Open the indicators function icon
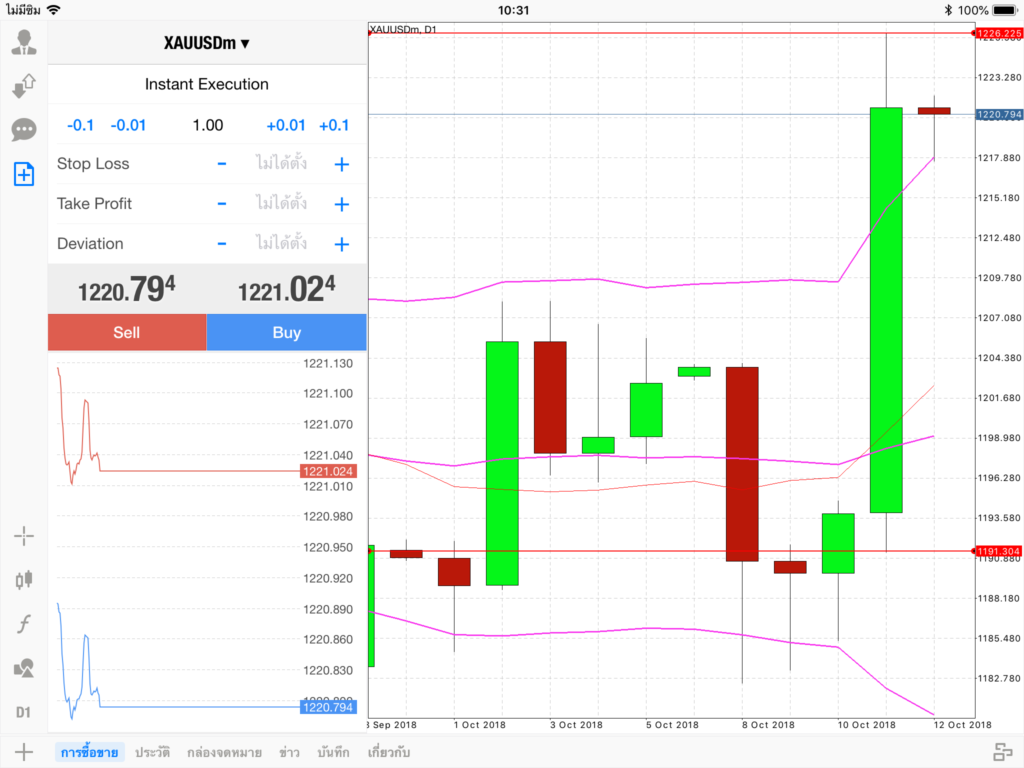1024x768 pixels. pyautogui.click(x=24, y=625)
